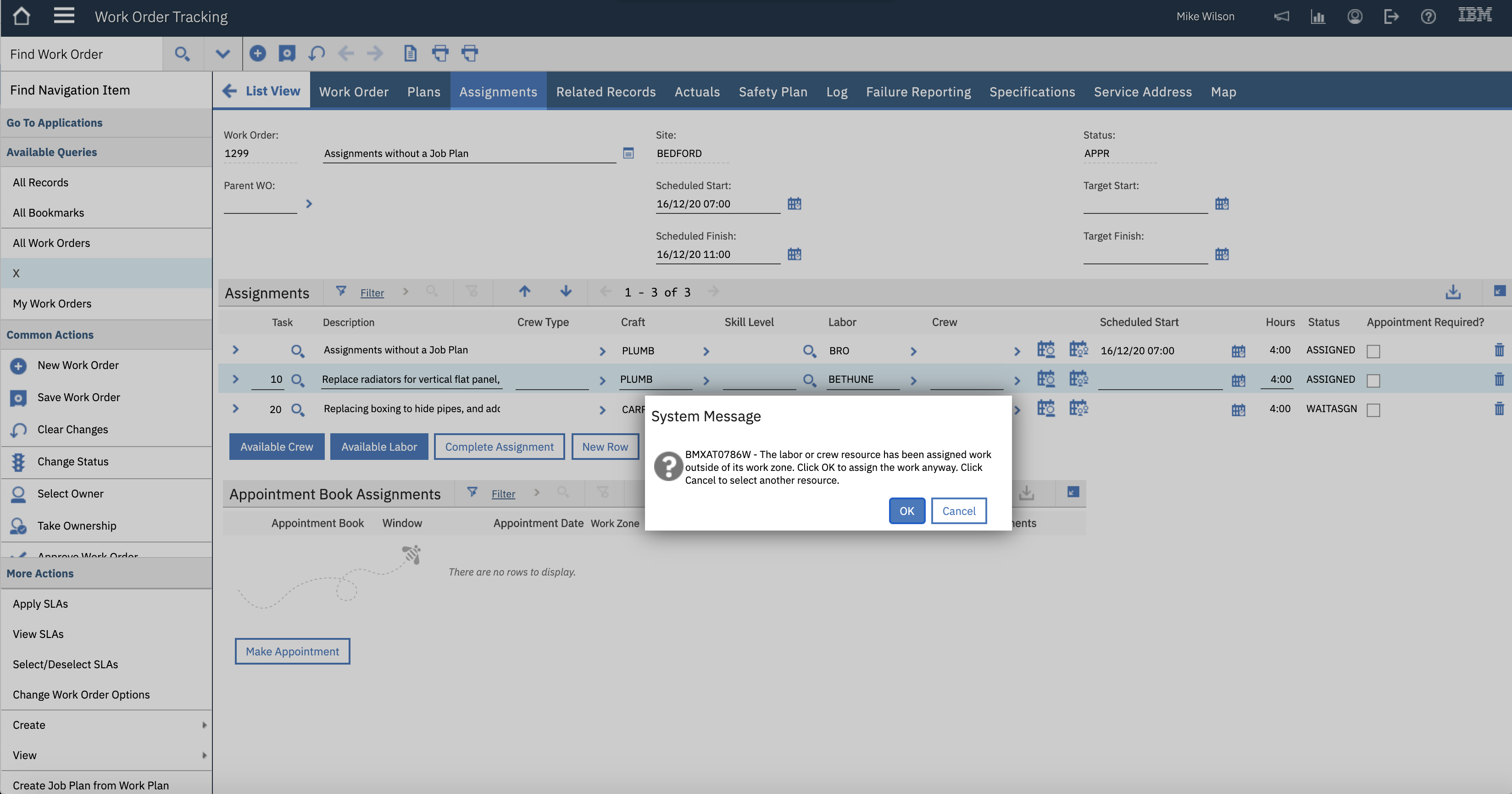
Task: Move assignment down with the down arrow
Action: (x=565, y=292)
